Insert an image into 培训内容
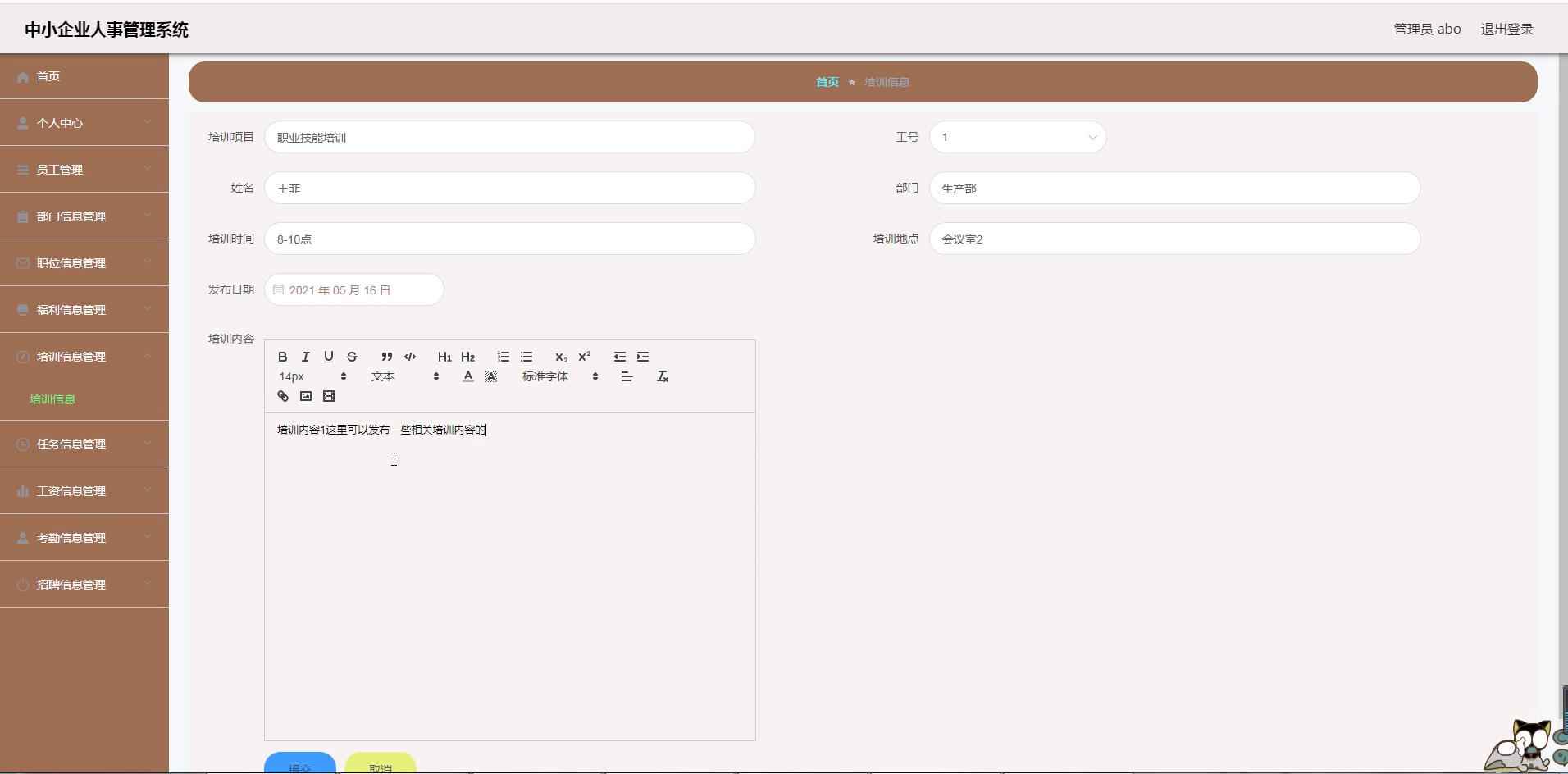Viewport: 1568px width, 774px height. [x=306, y=396]
